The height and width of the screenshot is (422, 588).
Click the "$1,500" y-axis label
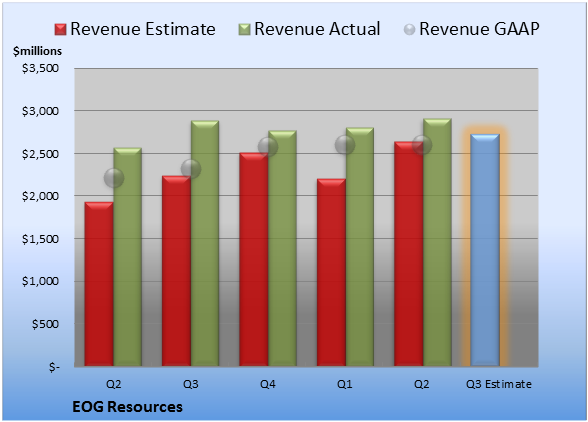pyautogui.click(x=40, y=239)
